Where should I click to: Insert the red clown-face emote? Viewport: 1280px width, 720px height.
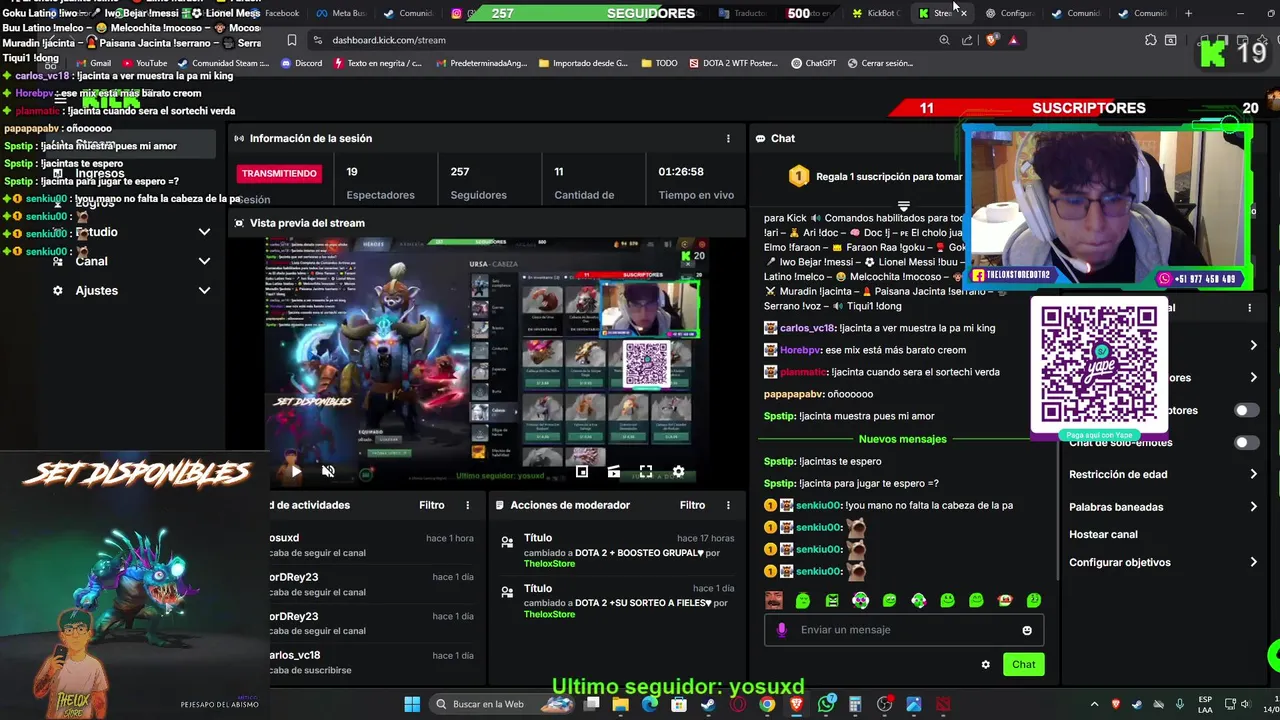(1005, 600)
